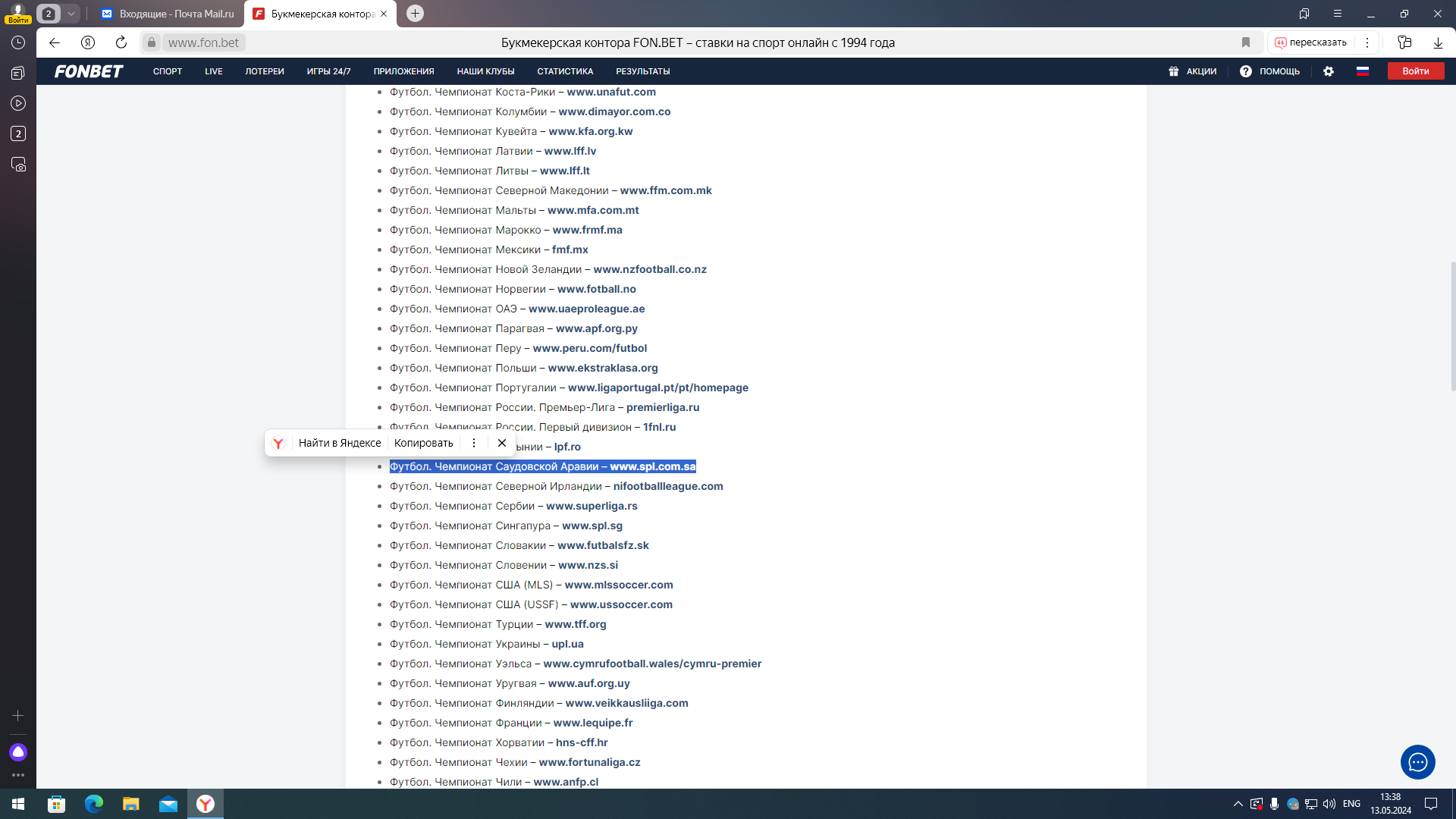Screen dimensions: 1456x819
Task: Show hidden system tray icons chevron
Action: (x=1238, y=804)
